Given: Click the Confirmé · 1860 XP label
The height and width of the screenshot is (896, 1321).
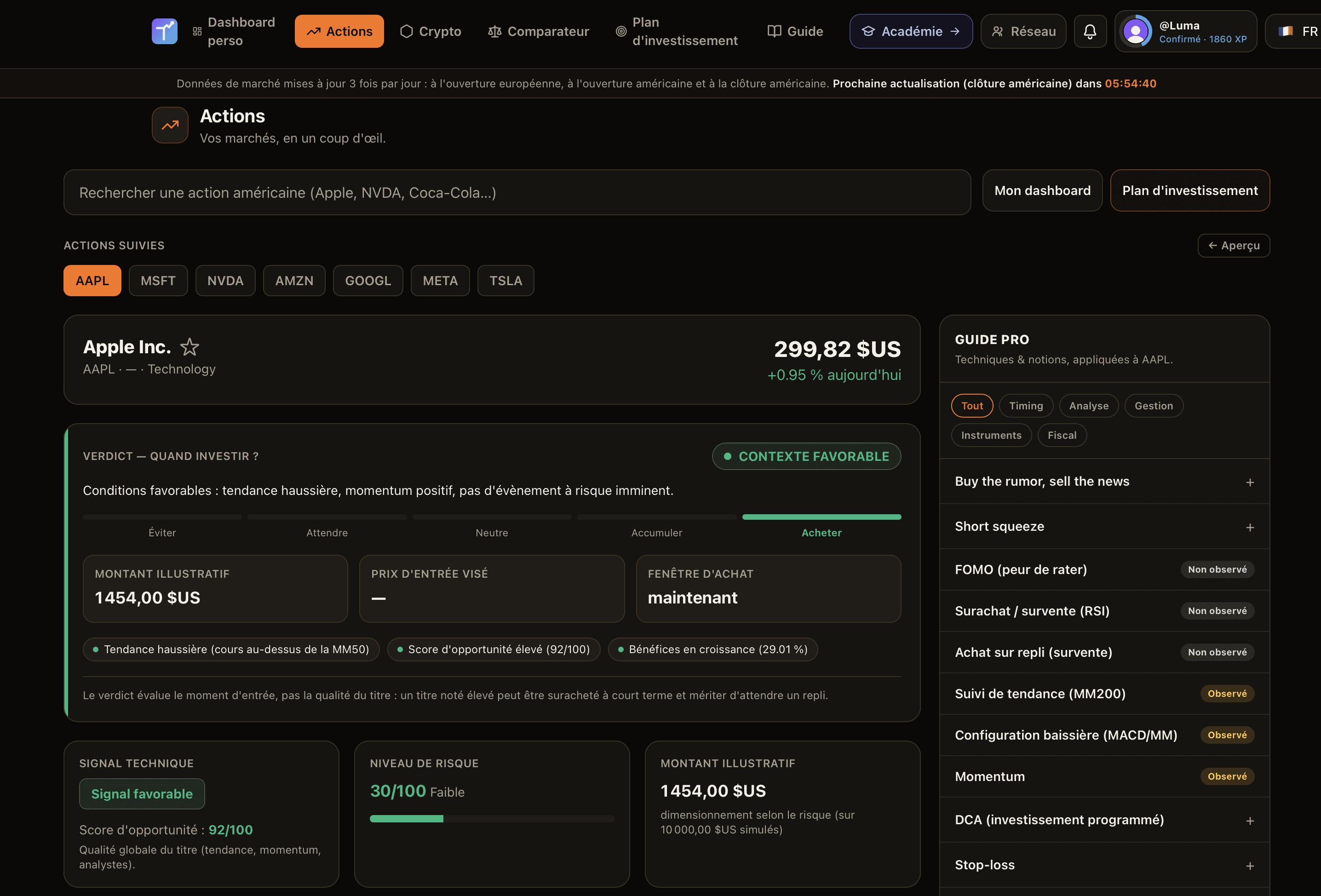Looking at the screenshot, I should [x=1203, y=39].
